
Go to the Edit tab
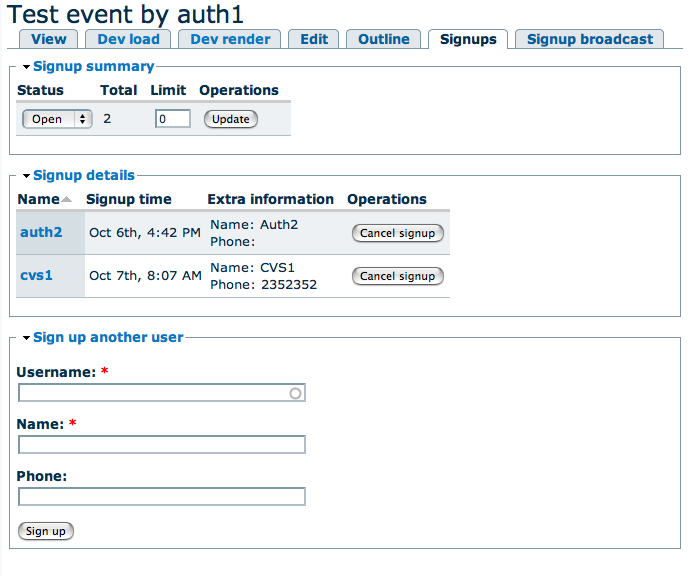click(314, 39)
